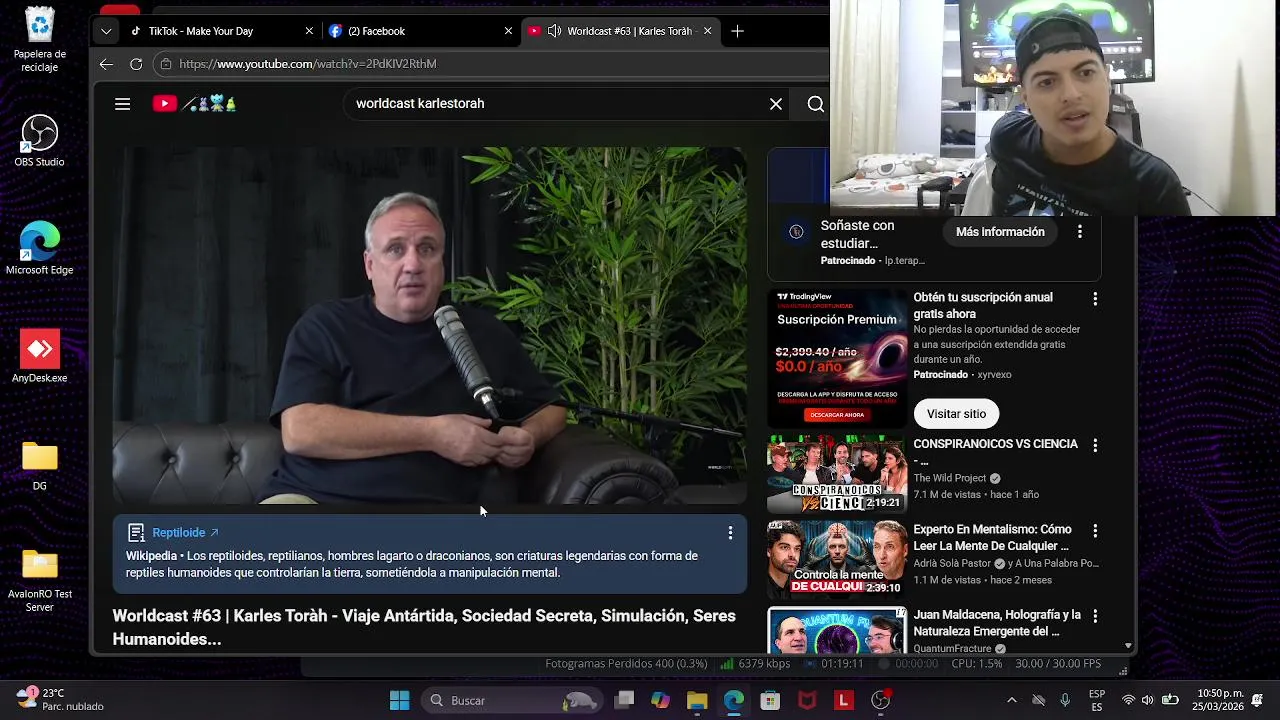Open the site information lock icon

(x=166, y=64)
